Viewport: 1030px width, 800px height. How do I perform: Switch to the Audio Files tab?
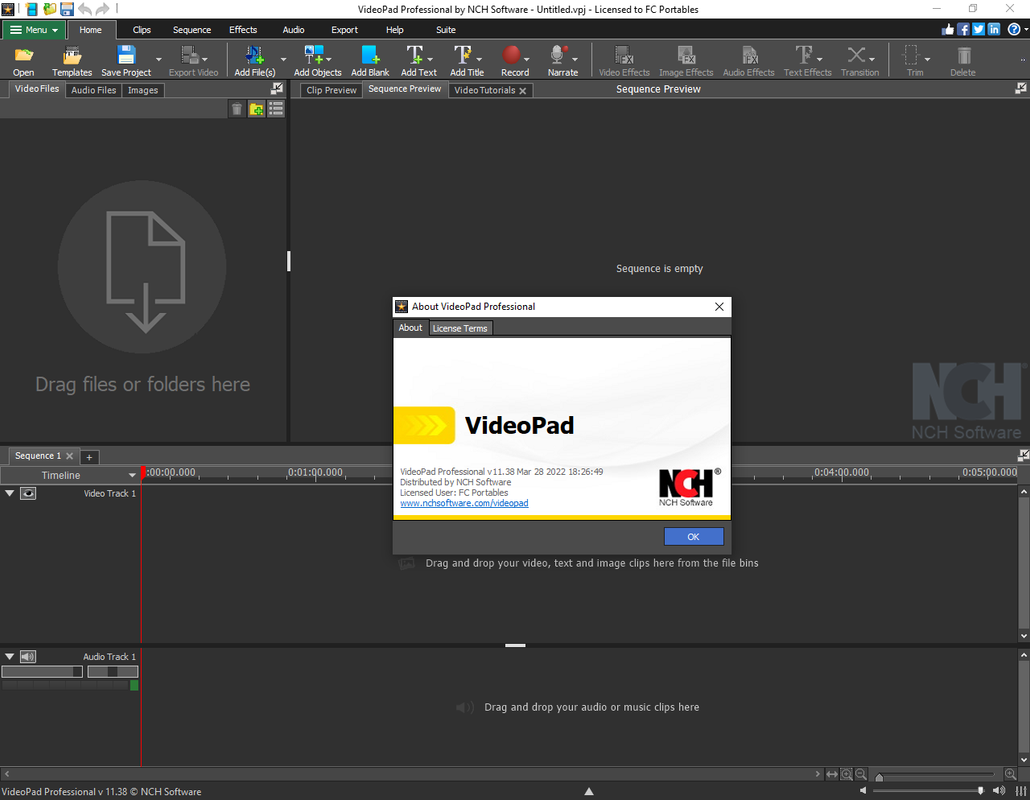click(x=93, y=90)
